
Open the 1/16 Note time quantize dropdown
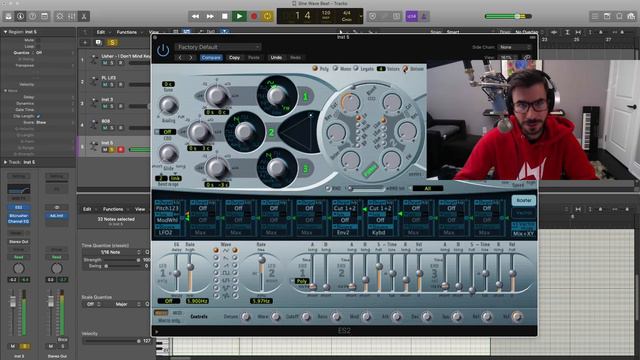tap(111, 252)
